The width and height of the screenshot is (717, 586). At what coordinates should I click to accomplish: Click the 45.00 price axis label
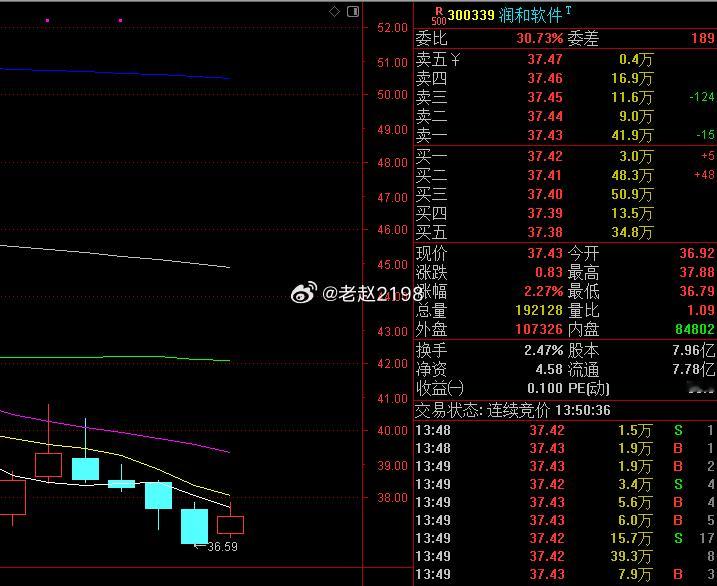(x=392, y=265)
